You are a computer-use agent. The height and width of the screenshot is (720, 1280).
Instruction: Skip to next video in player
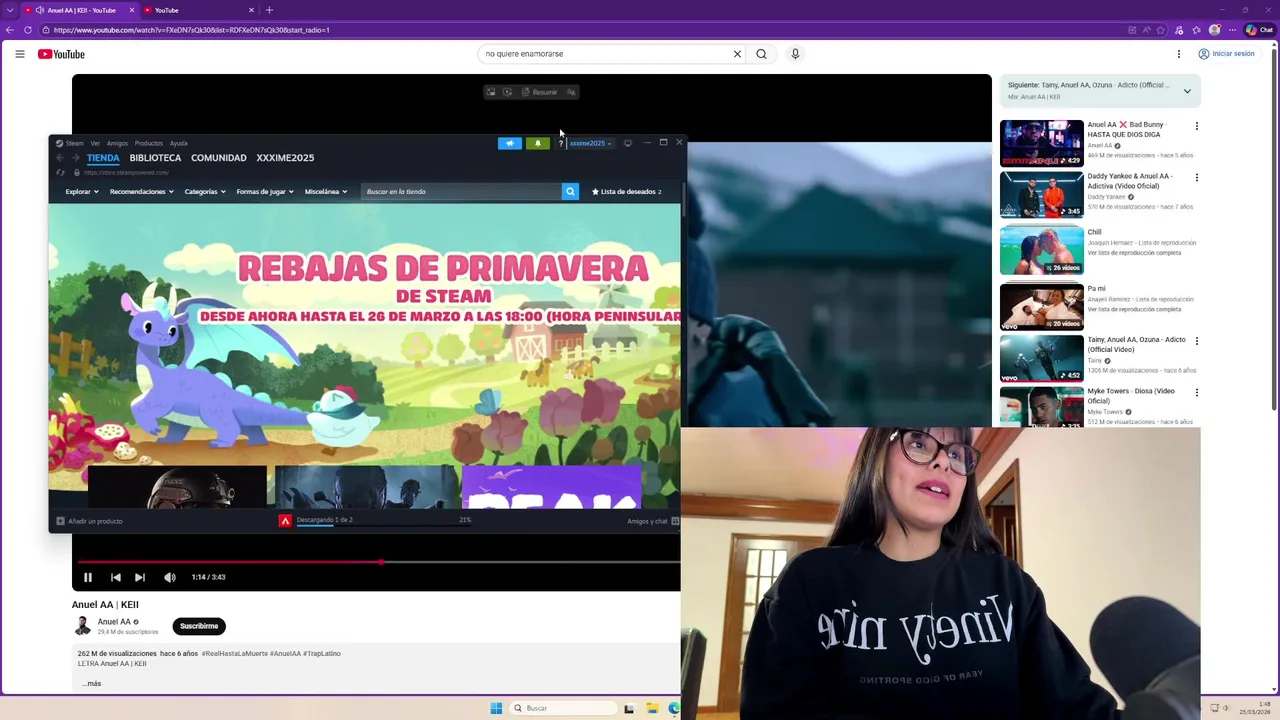[140, 577]
